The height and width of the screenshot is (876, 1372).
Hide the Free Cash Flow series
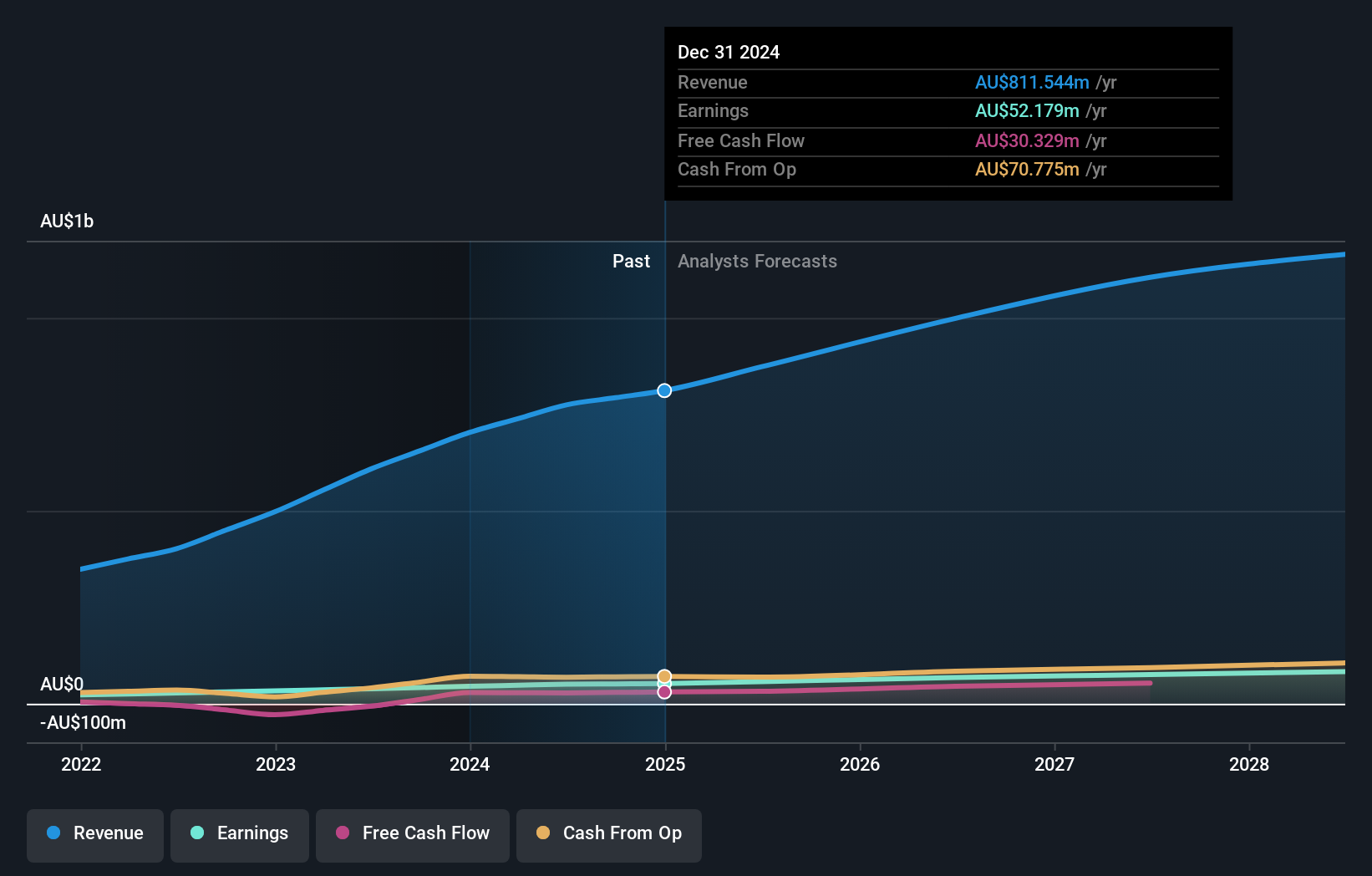(x=412, y=833)
